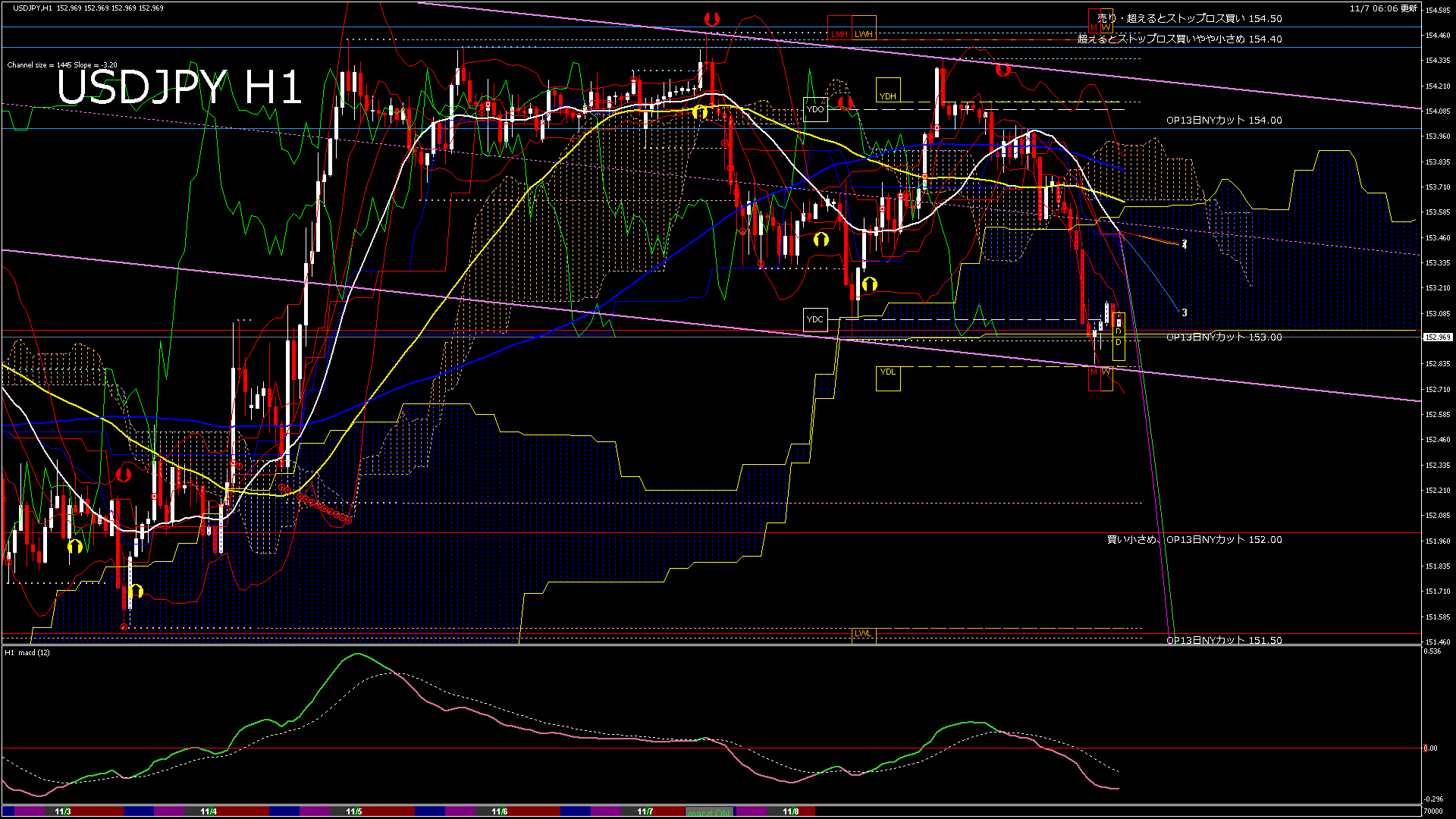Click the YDO label box
This screenshot has height=819, width=1456.
click(815, 109)
